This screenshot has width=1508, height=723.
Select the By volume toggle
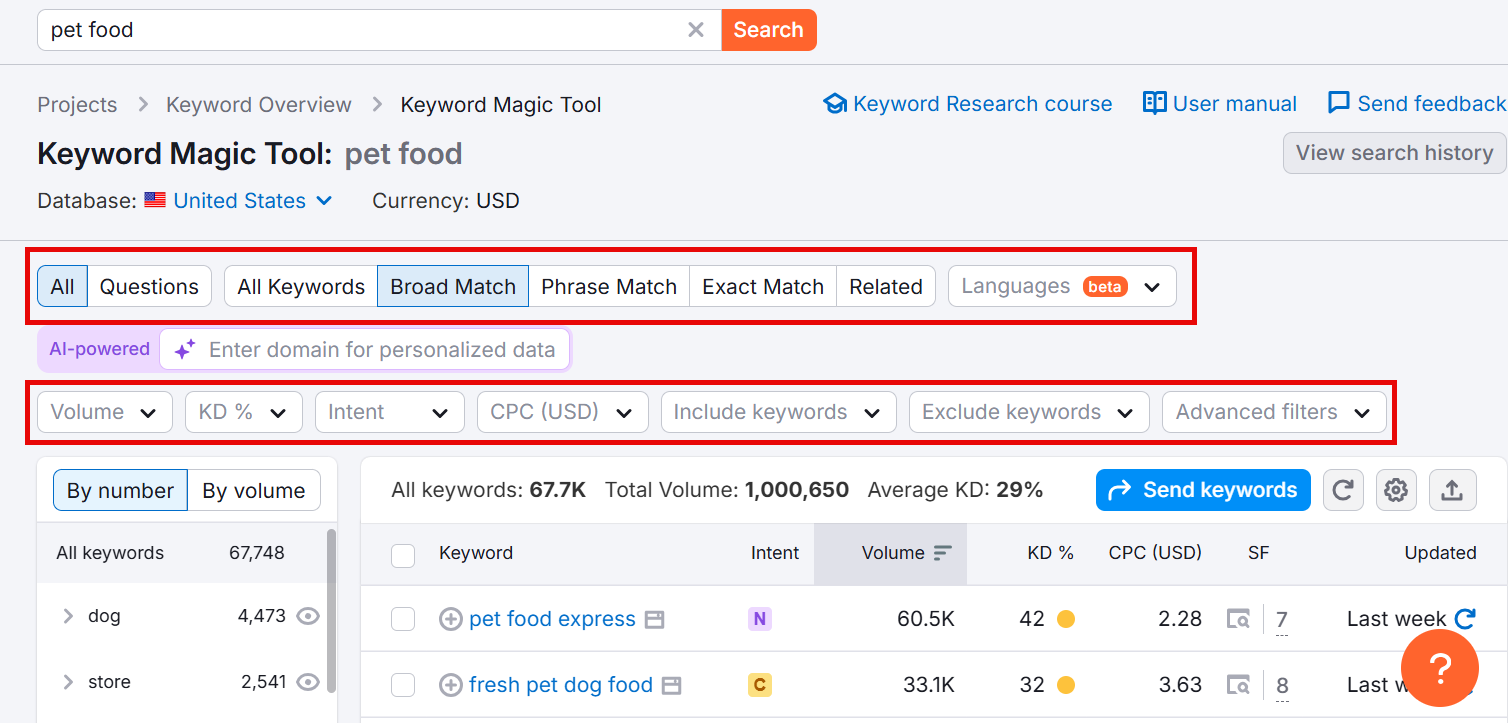point(254,491)
